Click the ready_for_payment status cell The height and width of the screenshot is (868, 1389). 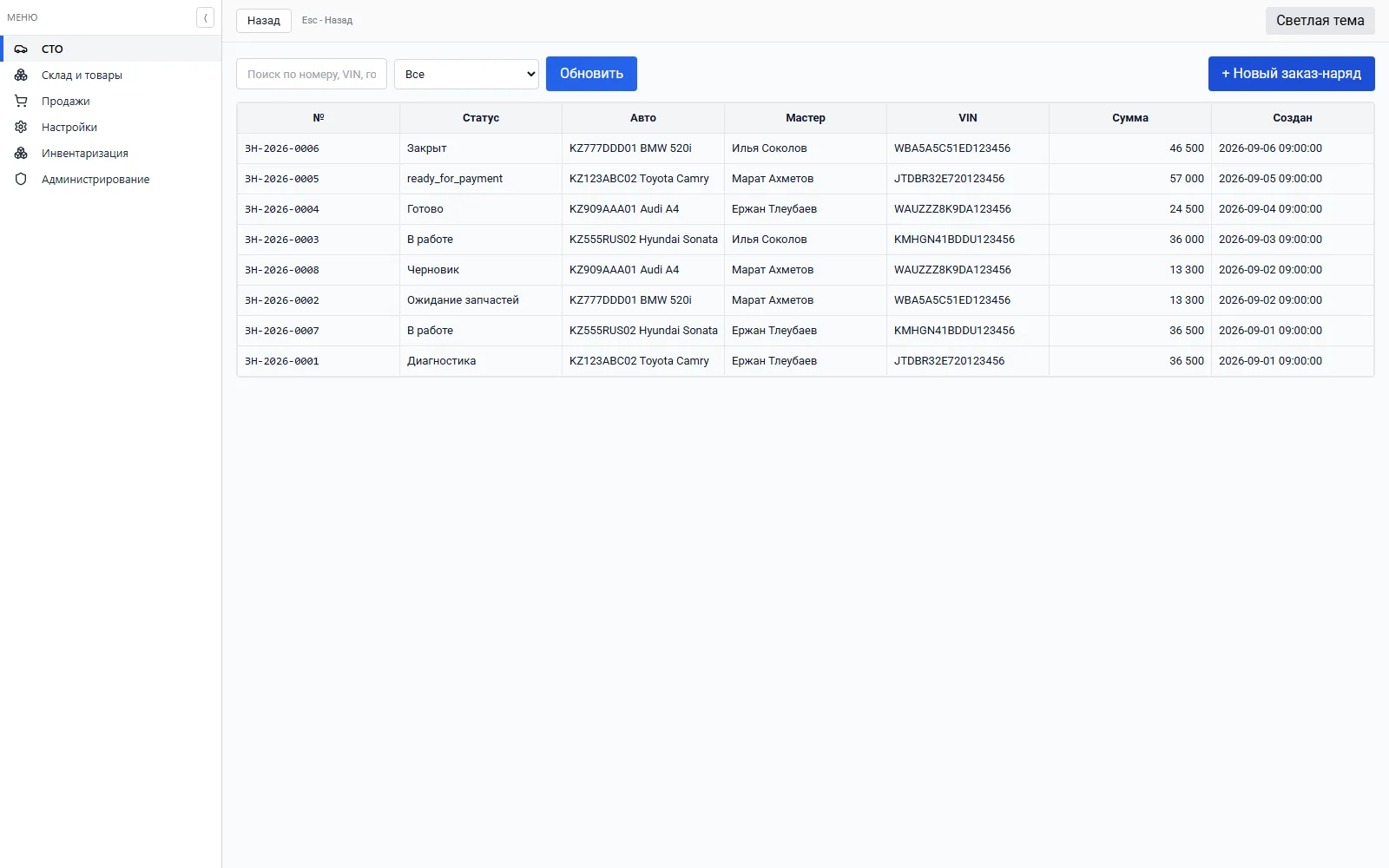click(481, 179)
